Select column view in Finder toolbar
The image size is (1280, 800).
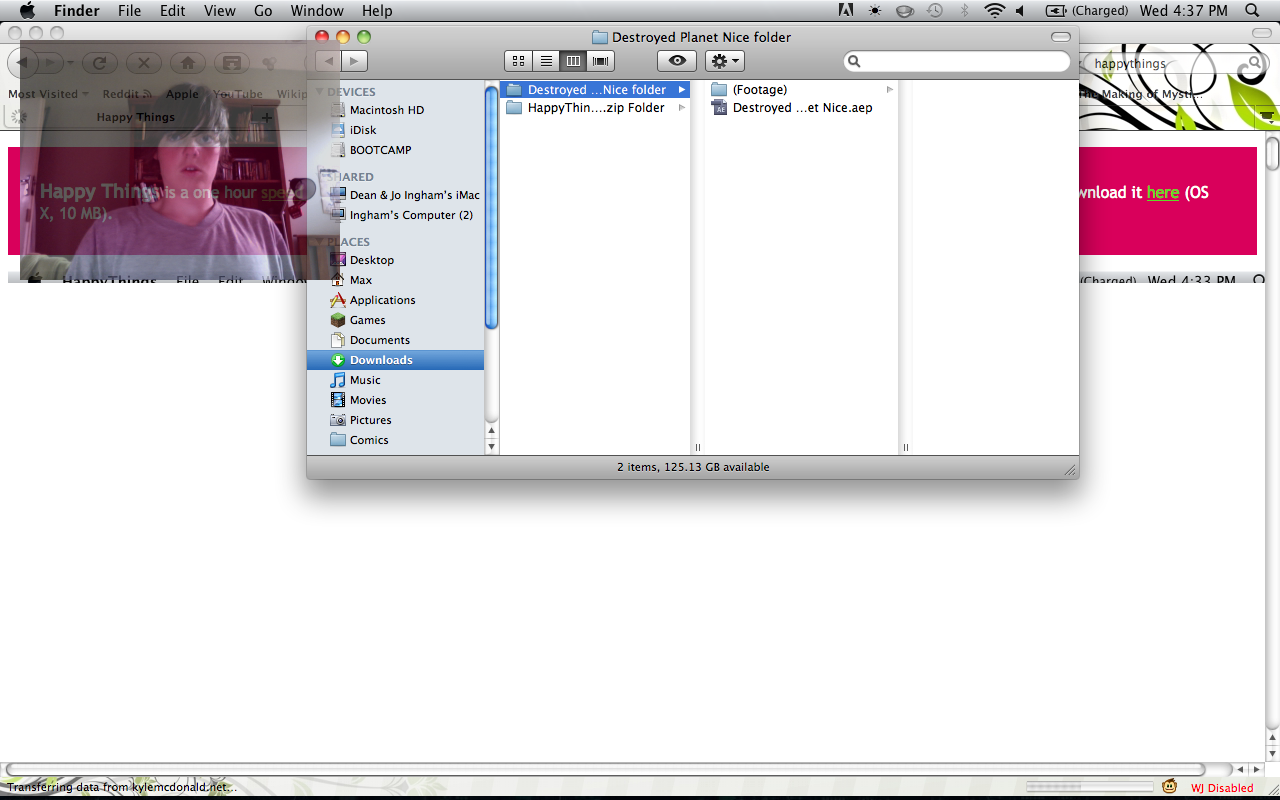click(573, 61)
